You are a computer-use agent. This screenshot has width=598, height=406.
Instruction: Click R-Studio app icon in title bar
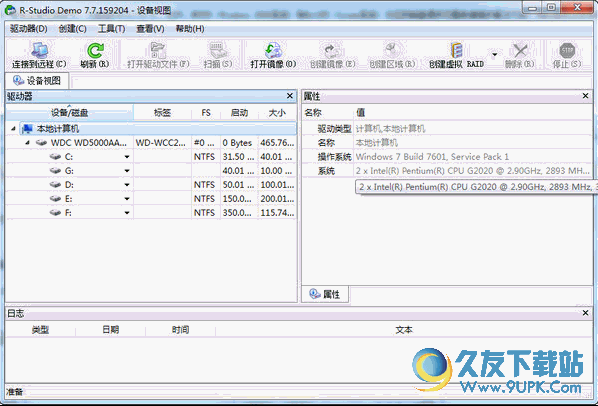pyautogui.click(x=10, y=10)
